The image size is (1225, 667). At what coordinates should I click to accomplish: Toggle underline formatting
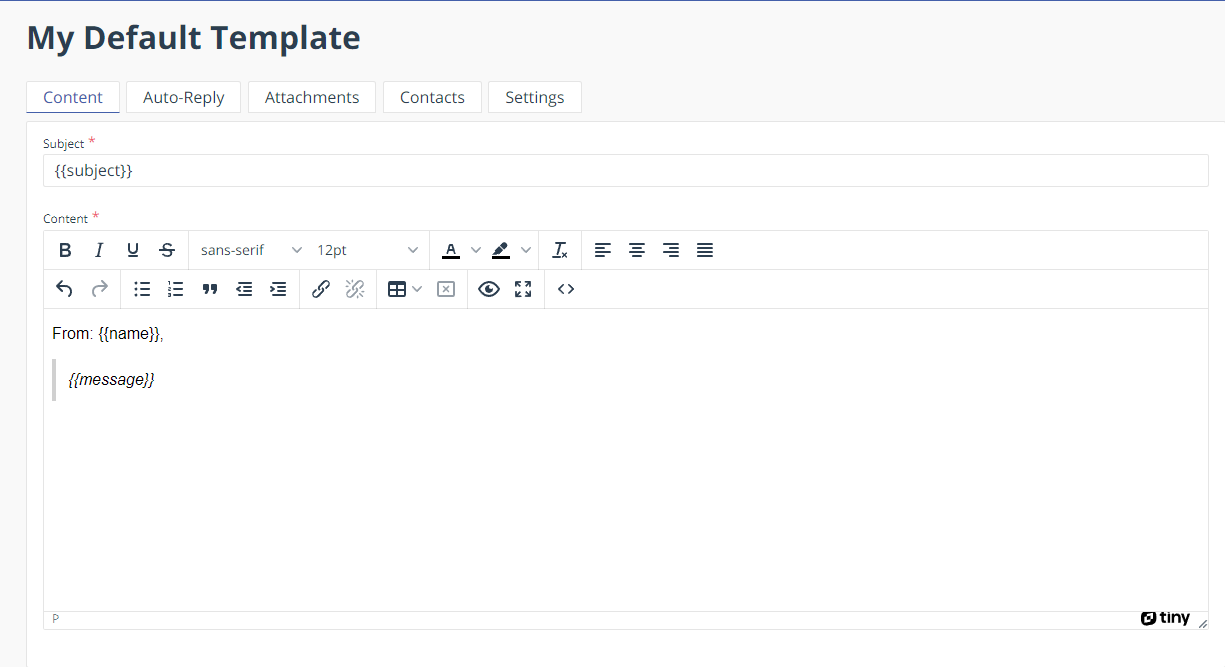point(132,250)
